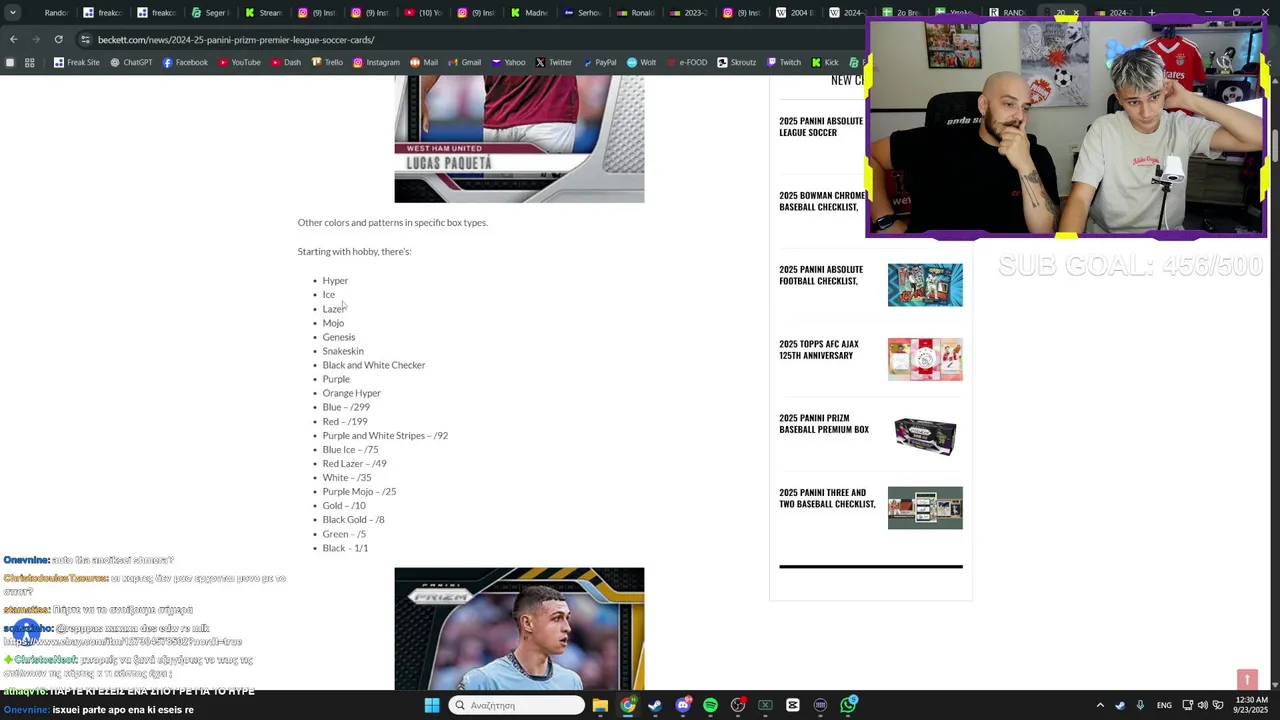Open the Instagram bookmark
This screenshot has height=720, width=1280.
[x=376, y=62]
